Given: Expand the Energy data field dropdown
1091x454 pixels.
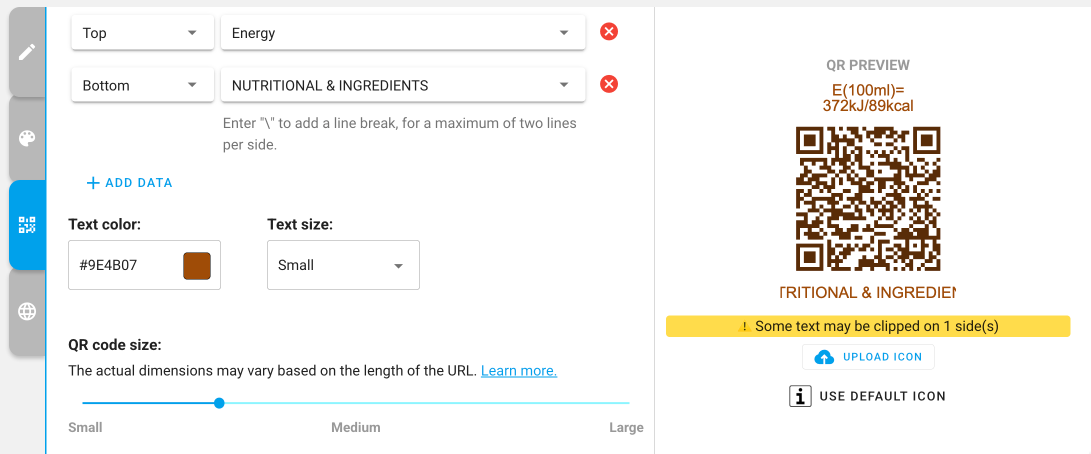Looking at the screenshot, I should click(x=402, y=33).
